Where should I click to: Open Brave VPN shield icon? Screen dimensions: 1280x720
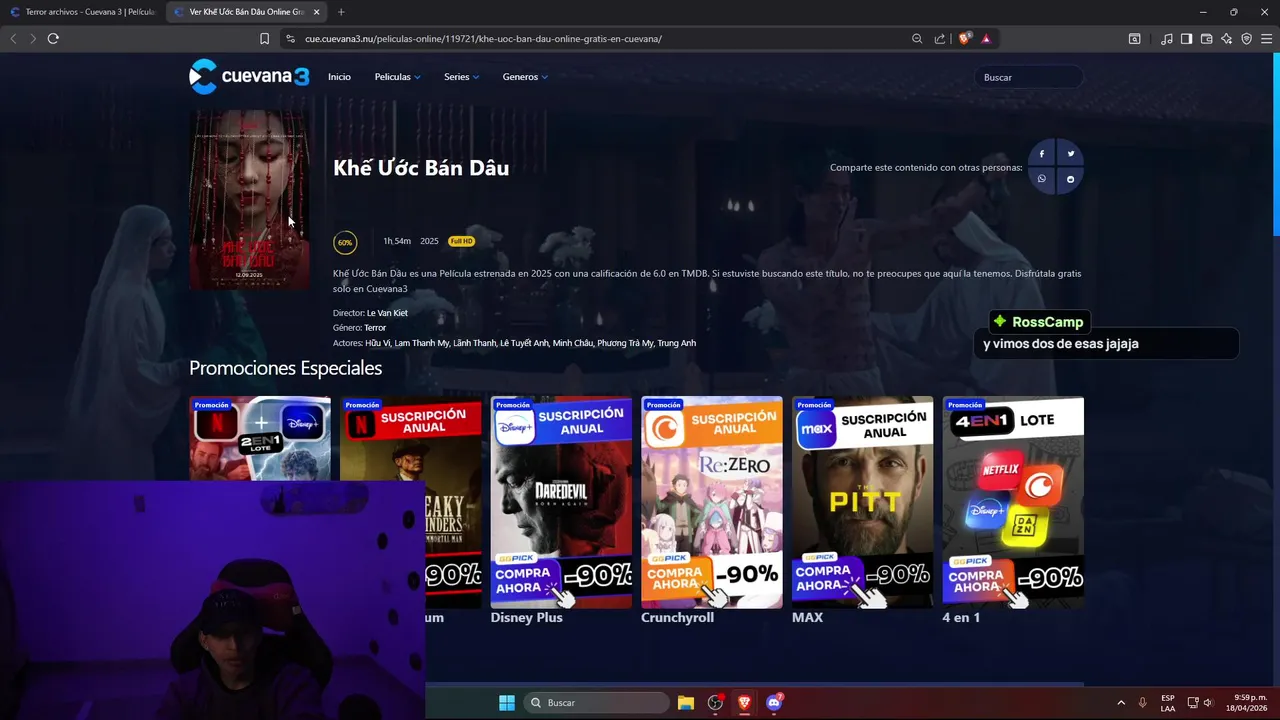[1246, 39]
